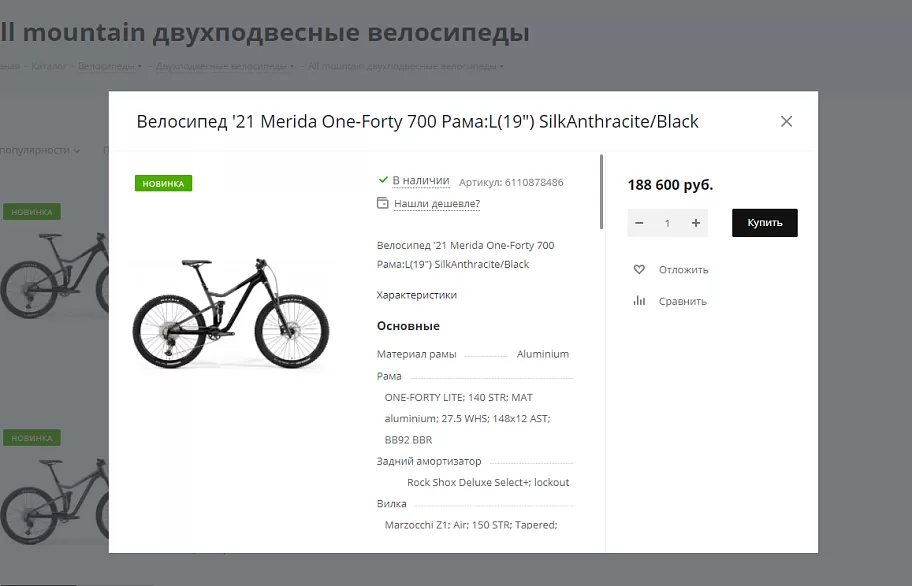Click the wallet icon beside Нашли дешевле?

tap(383, 203)
